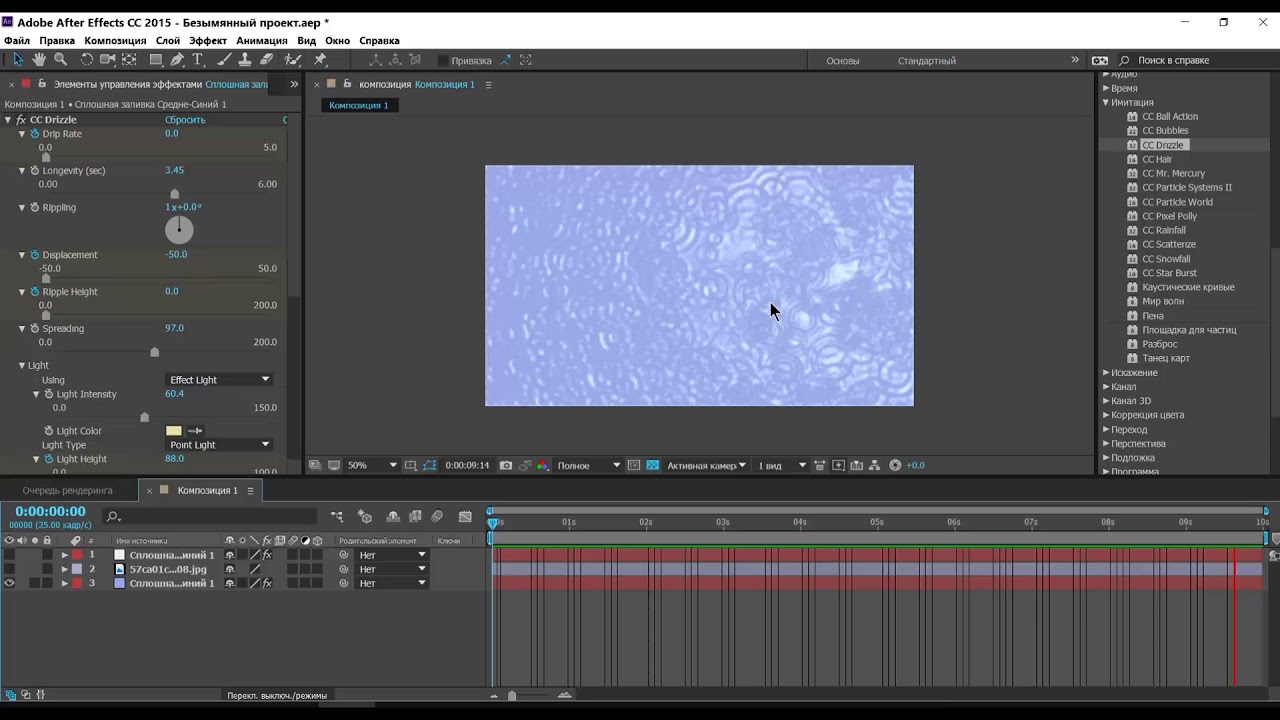The image size is (1280, 720).
Task: Open the 50% magnification dropdown
Action: 371,465
